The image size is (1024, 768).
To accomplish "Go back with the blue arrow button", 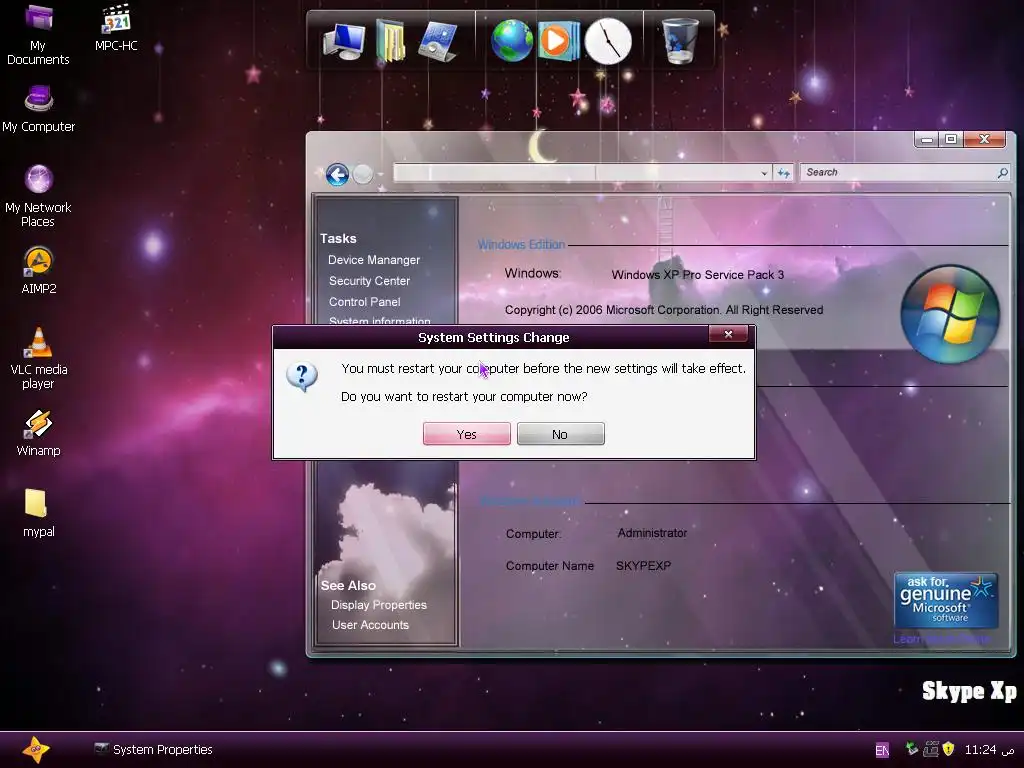I will pyautogui.click(x=337, y=174).
